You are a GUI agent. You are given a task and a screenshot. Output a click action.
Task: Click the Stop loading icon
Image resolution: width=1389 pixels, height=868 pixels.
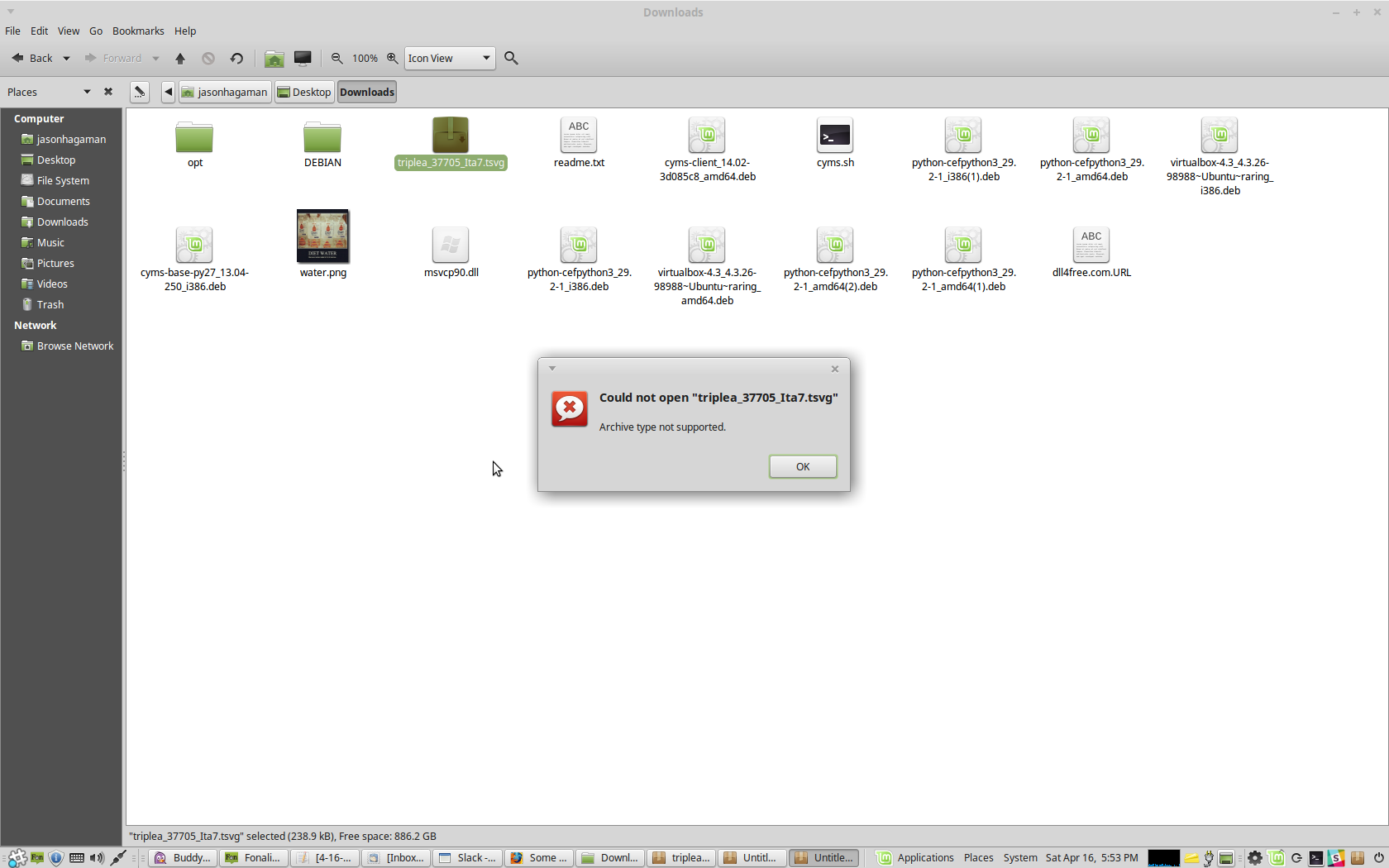pyautogui.click(x=208, y=58)
